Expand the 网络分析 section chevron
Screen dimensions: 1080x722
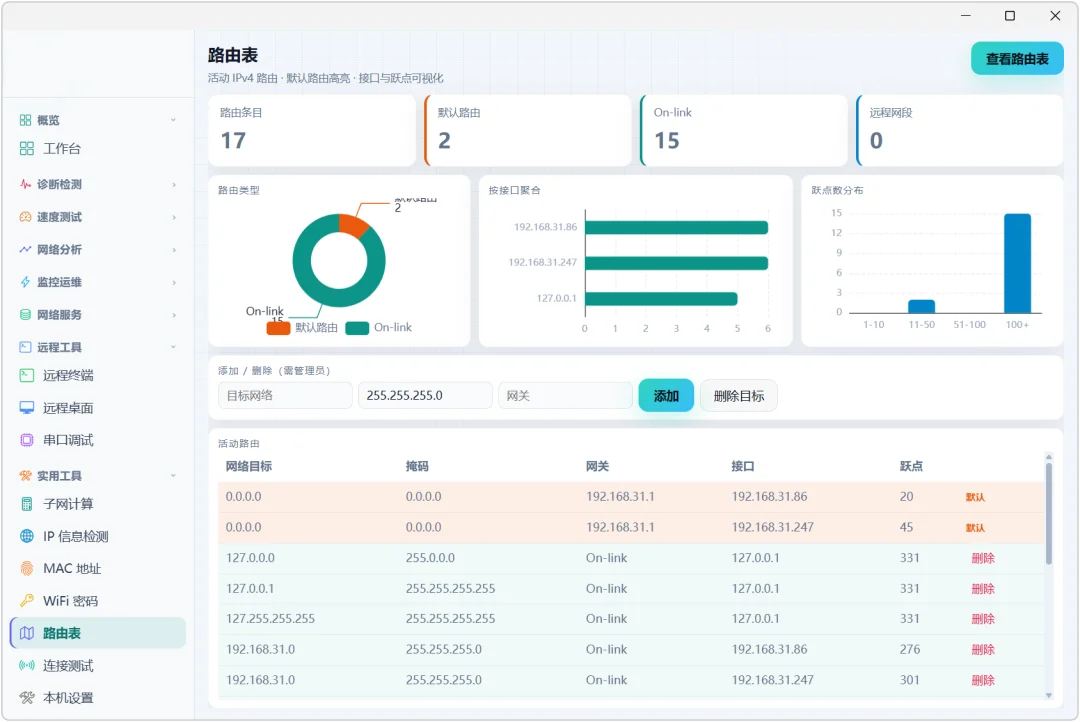tap(174, 249)
